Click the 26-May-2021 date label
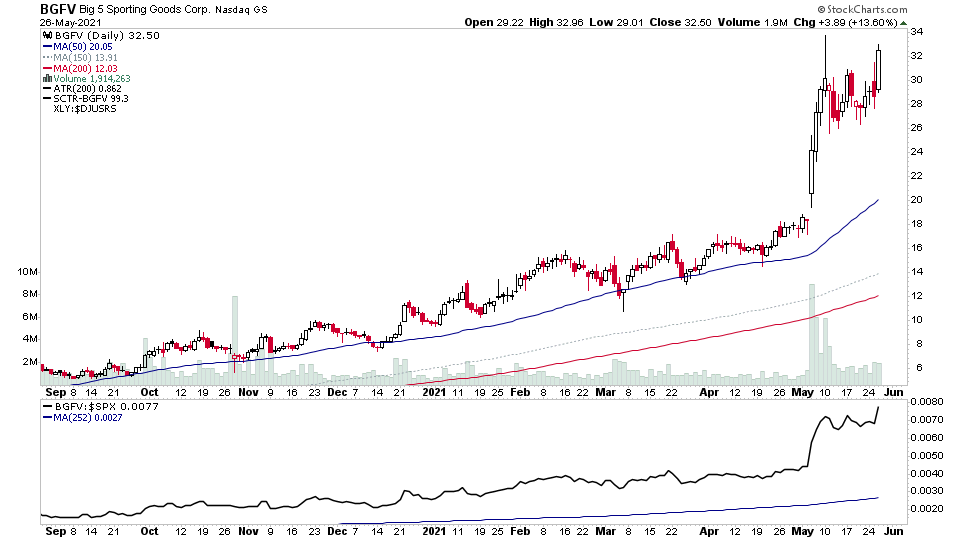 pyautogui.click(x=70, y=23)
